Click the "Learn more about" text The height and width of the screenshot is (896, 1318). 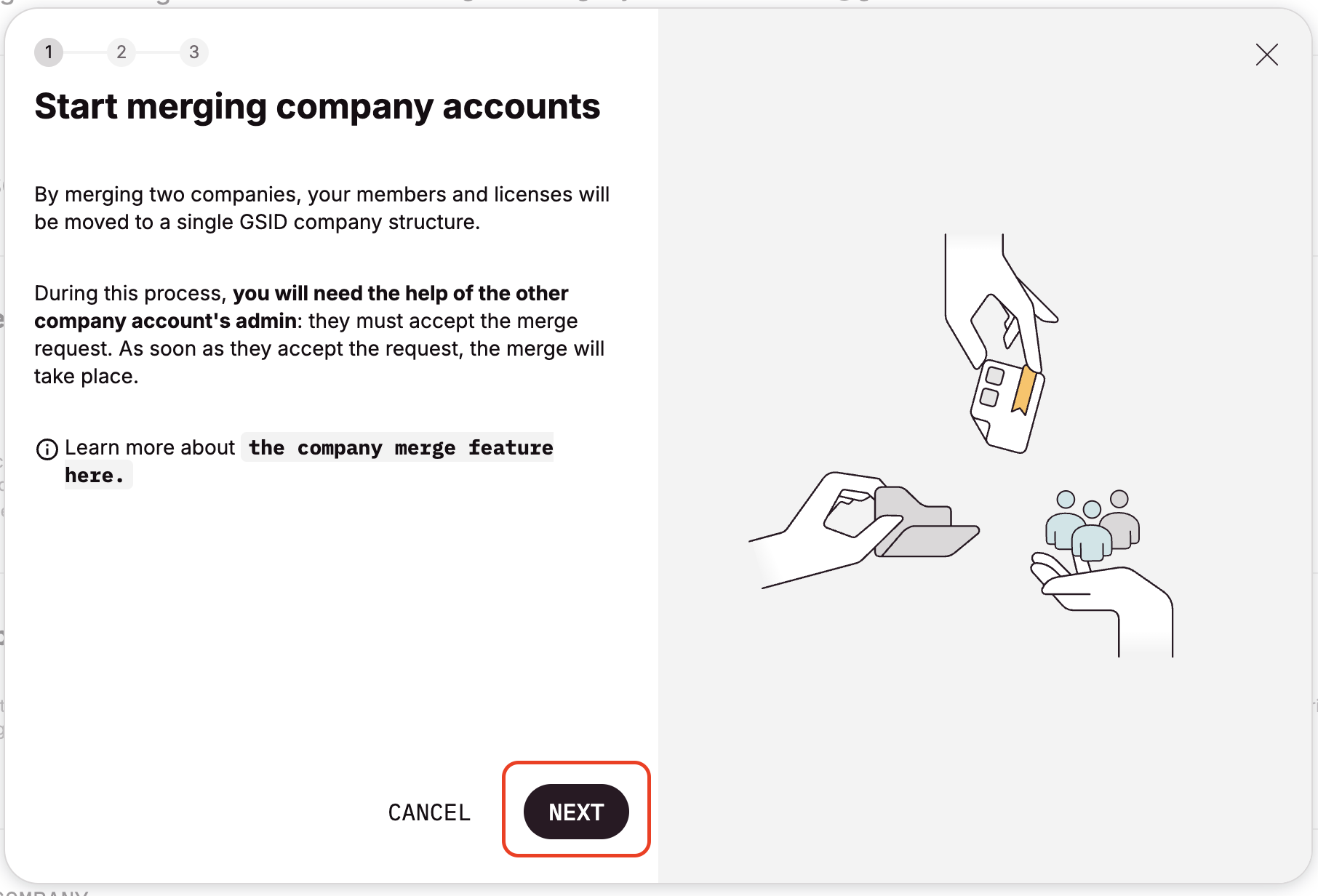pyautogui.click(x=150, y=448)
